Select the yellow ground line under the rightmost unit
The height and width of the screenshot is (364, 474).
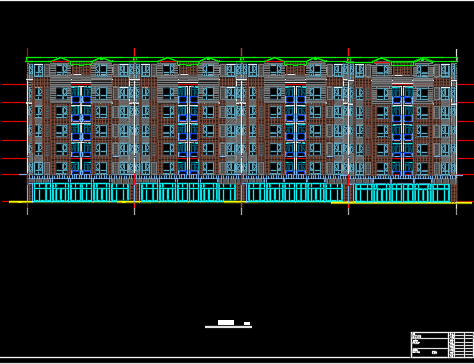click(402, 202)
